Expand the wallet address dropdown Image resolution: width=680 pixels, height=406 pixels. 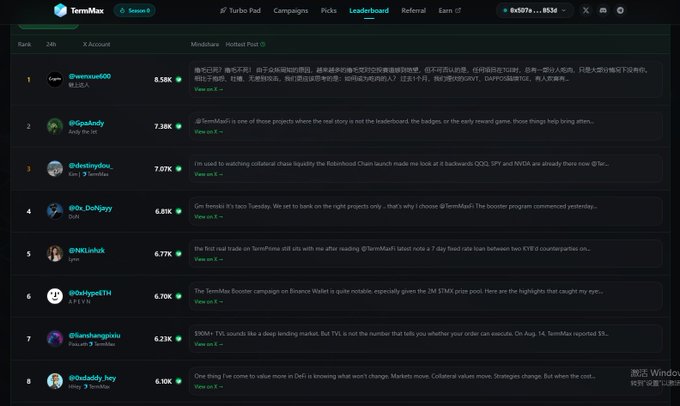(534, 10)
